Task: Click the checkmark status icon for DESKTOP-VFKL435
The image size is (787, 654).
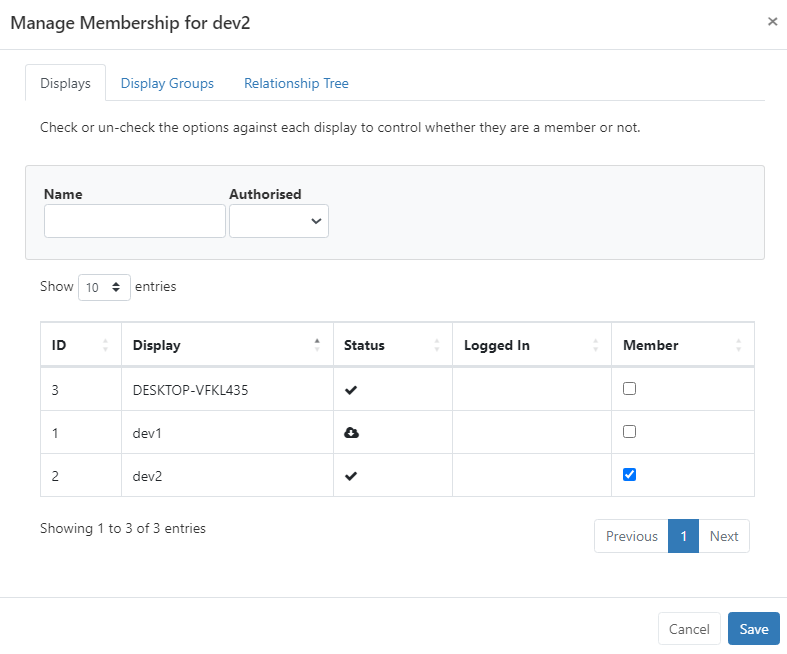Action: (351, 390)
